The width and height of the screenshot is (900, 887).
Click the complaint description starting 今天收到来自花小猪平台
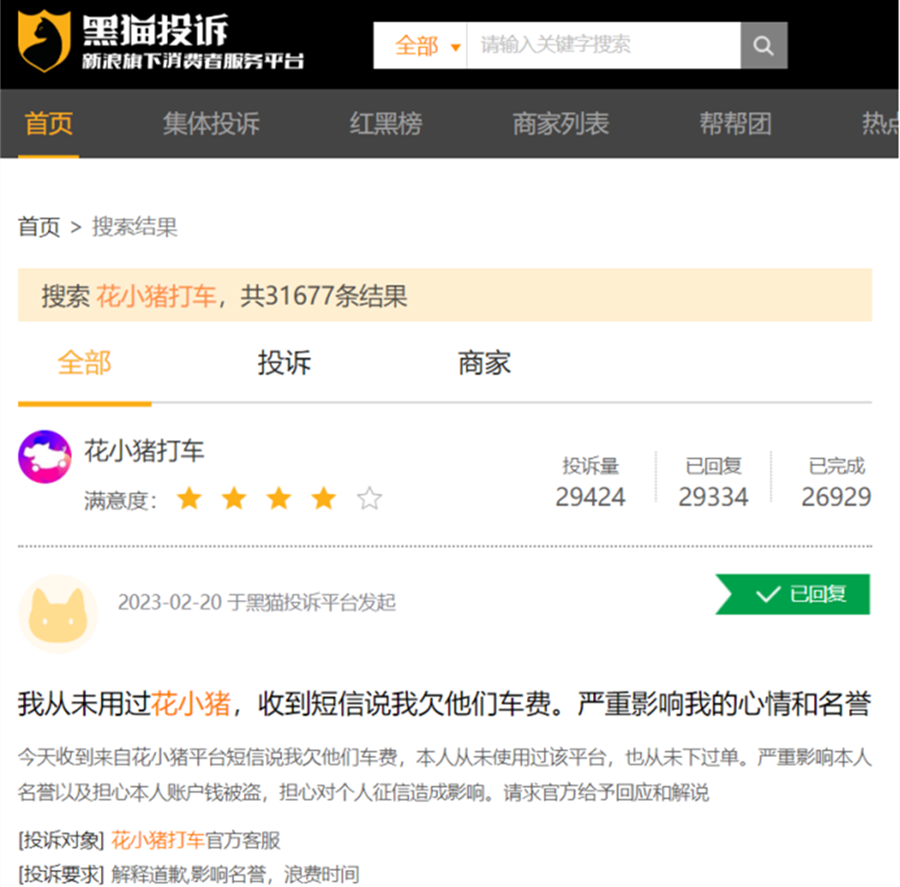pos(445,775)
